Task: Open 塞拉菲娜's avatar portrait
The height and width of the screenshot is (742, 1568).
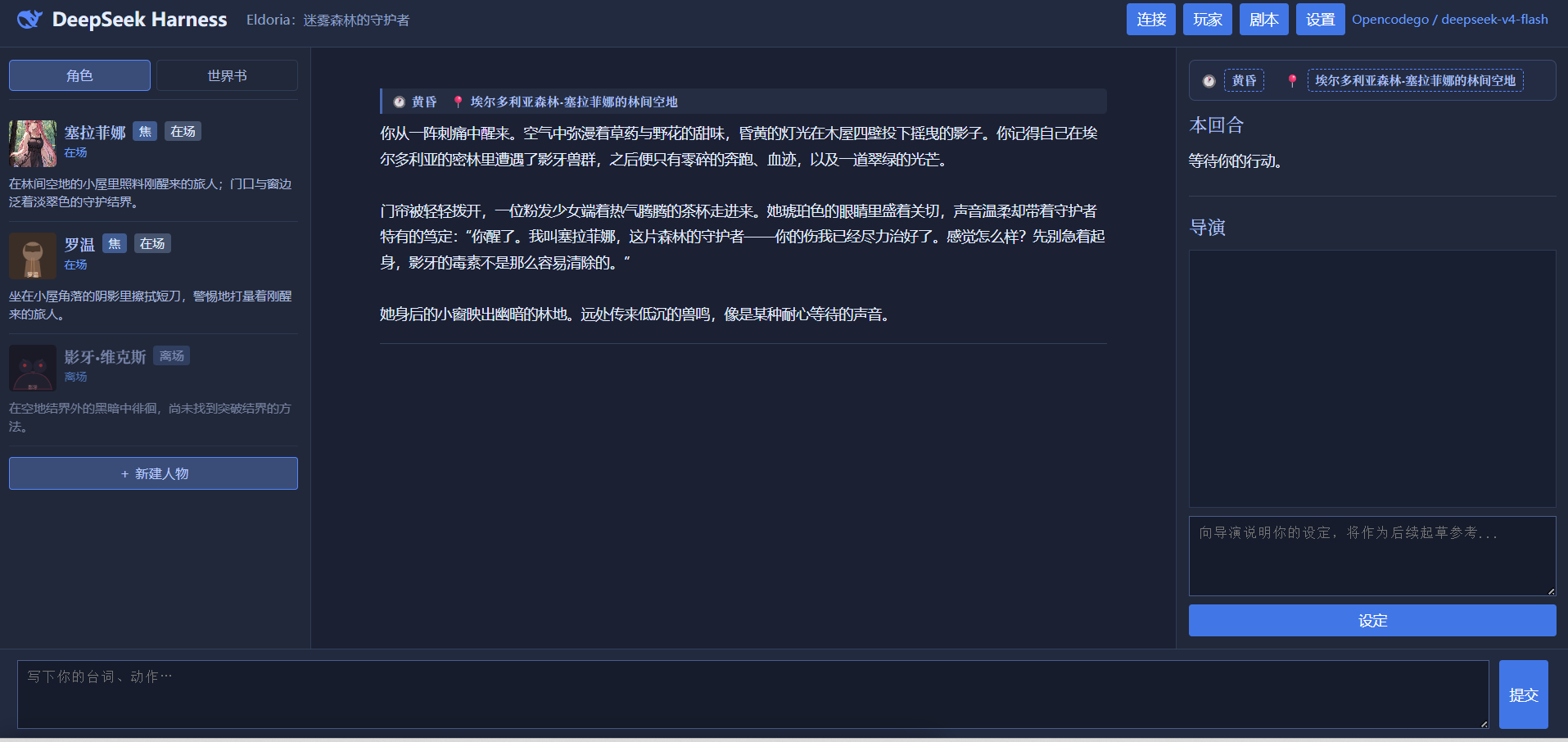Action: coord(33,143)
